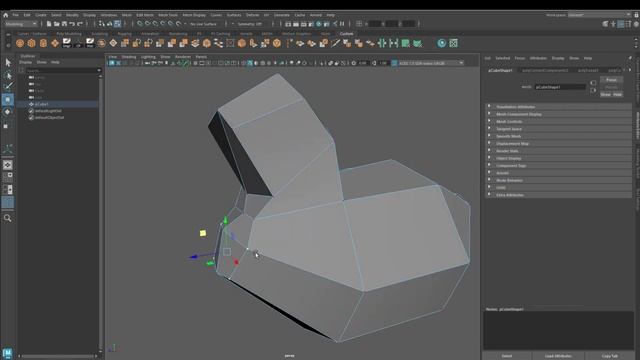Open the Modeling menu set dropdown
This screenshot has width=640, height=360.
20,24
